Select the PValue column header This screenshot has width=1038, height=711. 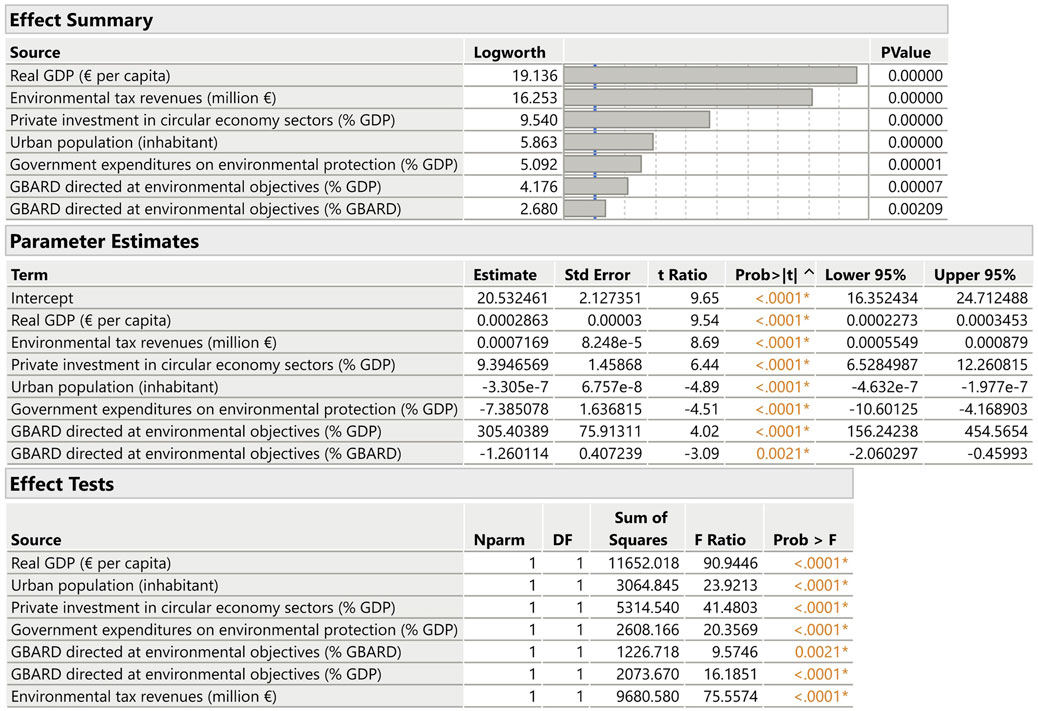tap(905, 52)
